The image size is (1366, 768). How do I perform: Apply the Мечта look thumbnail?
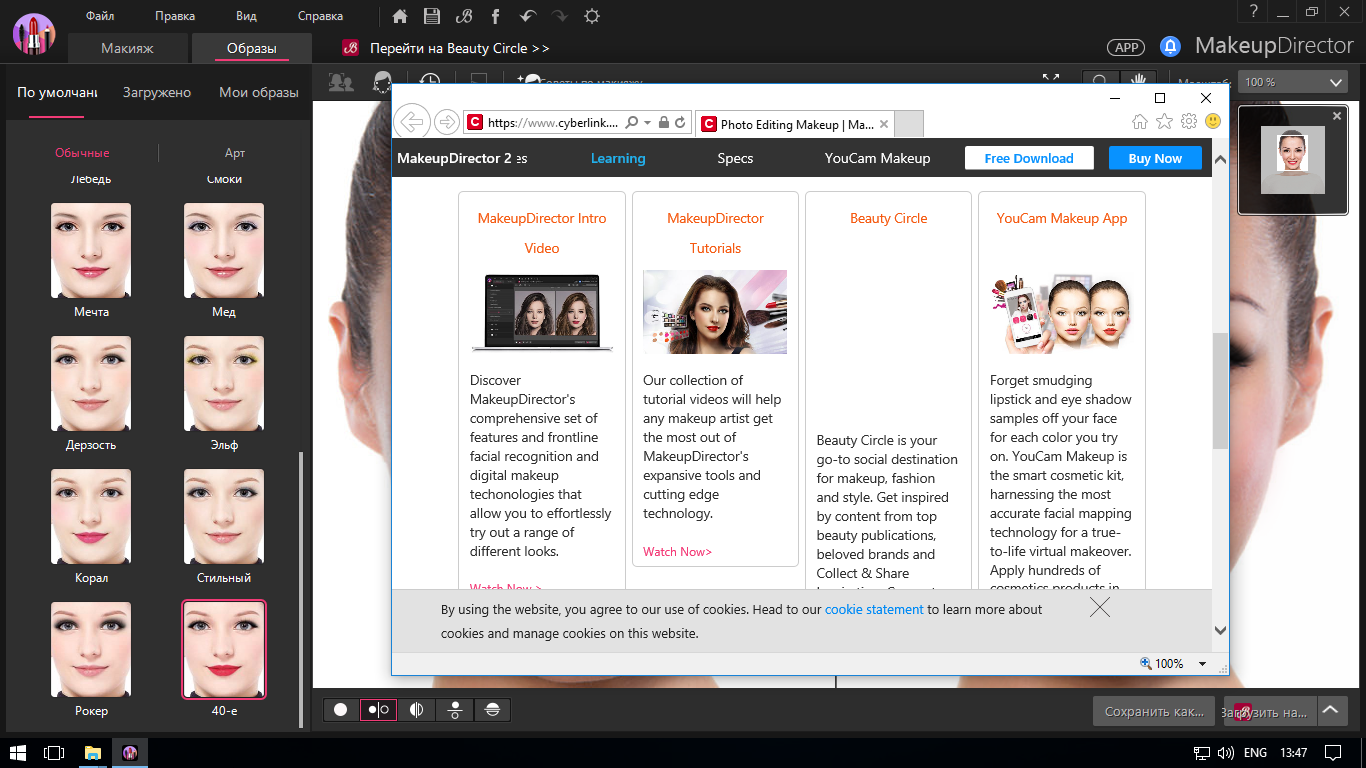[x=91, y=253]
